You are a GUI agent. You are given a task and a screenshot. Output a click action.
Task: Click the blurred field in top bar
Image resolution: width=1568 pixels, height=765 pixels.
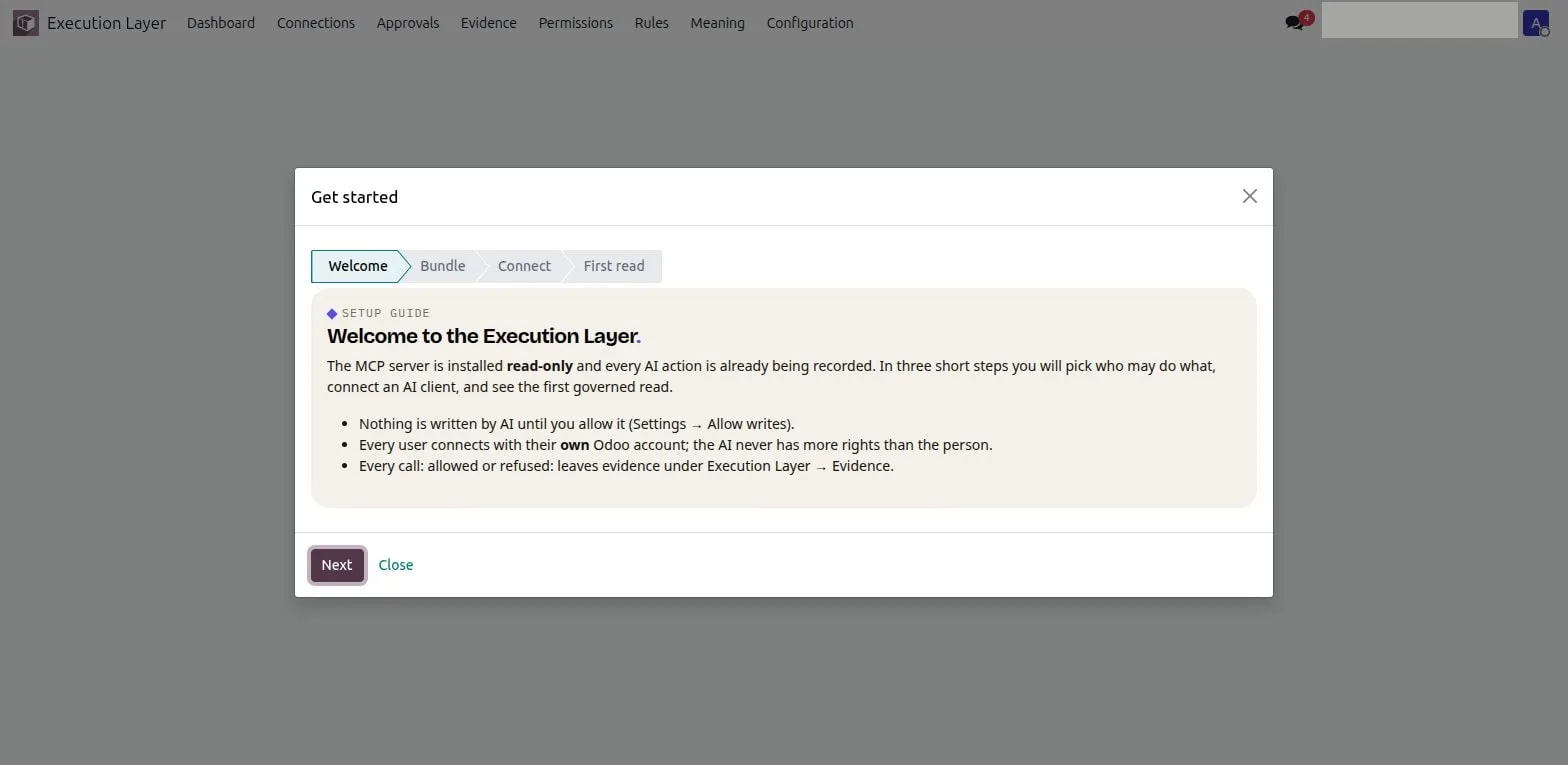1420,20
